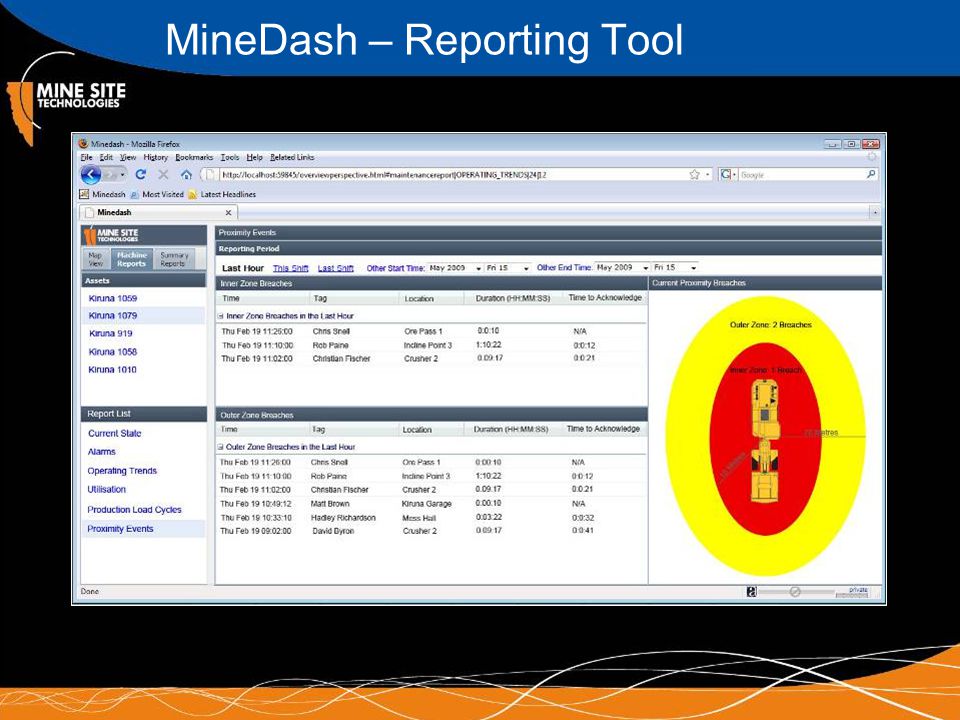This screenshot has width=960, height=720.
Task: Bookmark this page with the star icon
Action: [x=694, y=174]
